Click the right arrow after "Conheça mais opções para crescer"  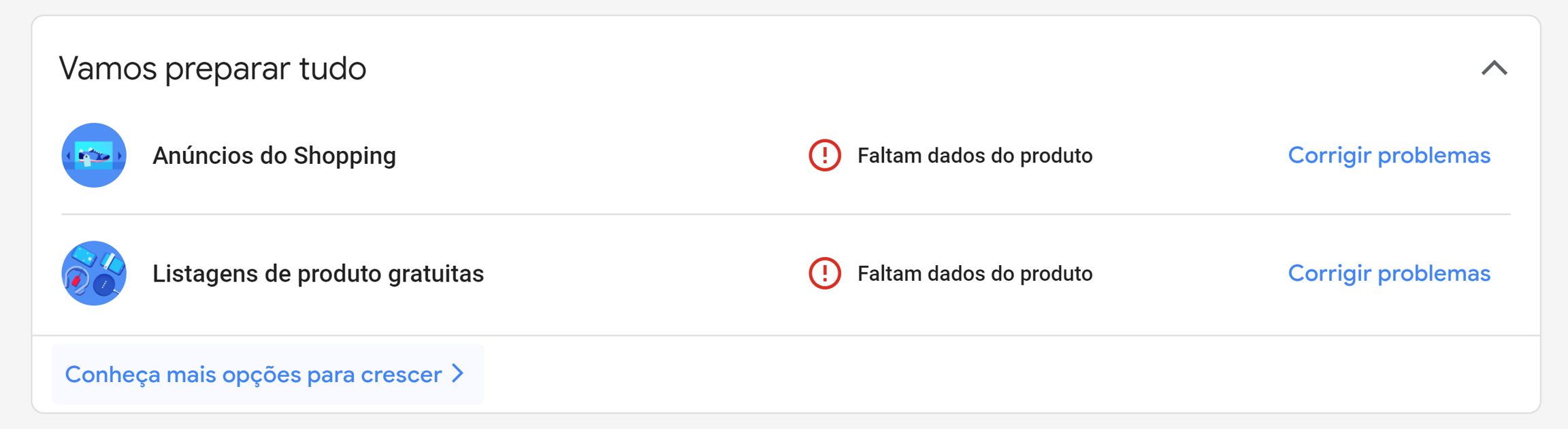tap(459, 373)
